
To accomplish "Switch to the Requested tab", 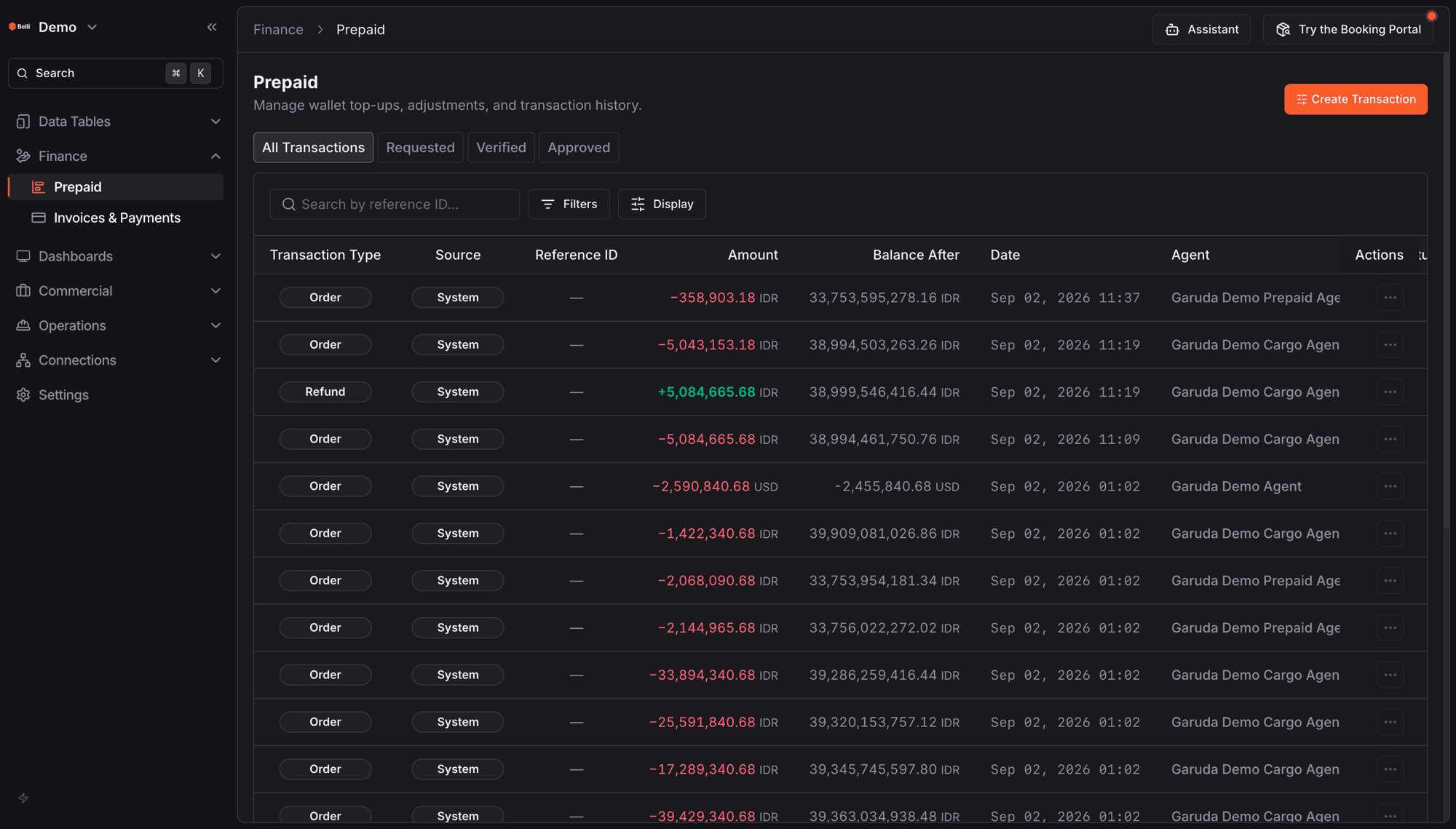I will click(420, 147).
